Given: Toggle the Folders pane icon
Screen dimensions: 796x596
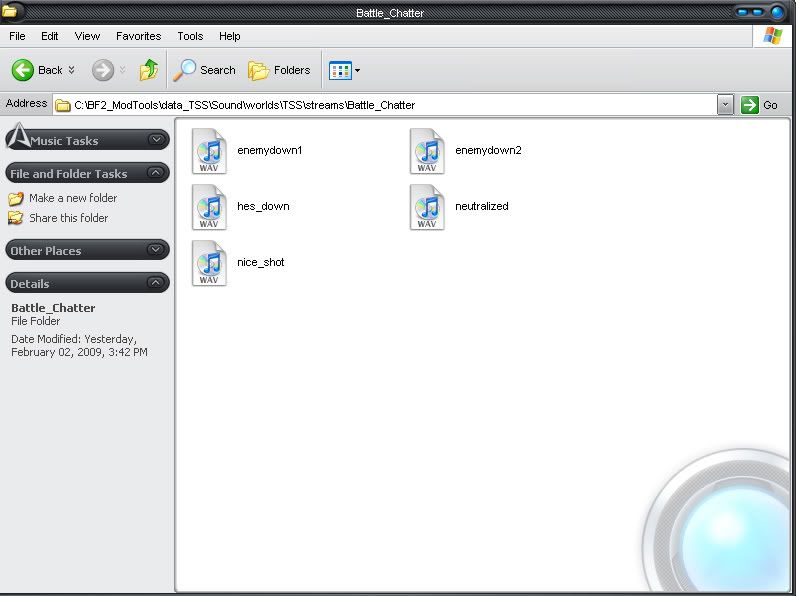Looking at the screenshot, I should tap(259, 71).
